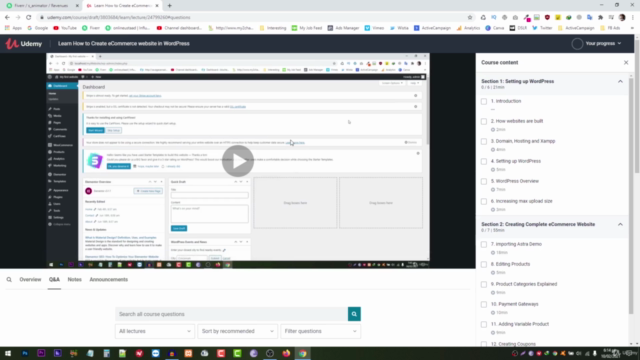Image resolution: width=640 pixels, height=360 pixels.
Task: Focus the 'Search all course questions' field
Action: (231, 314)
